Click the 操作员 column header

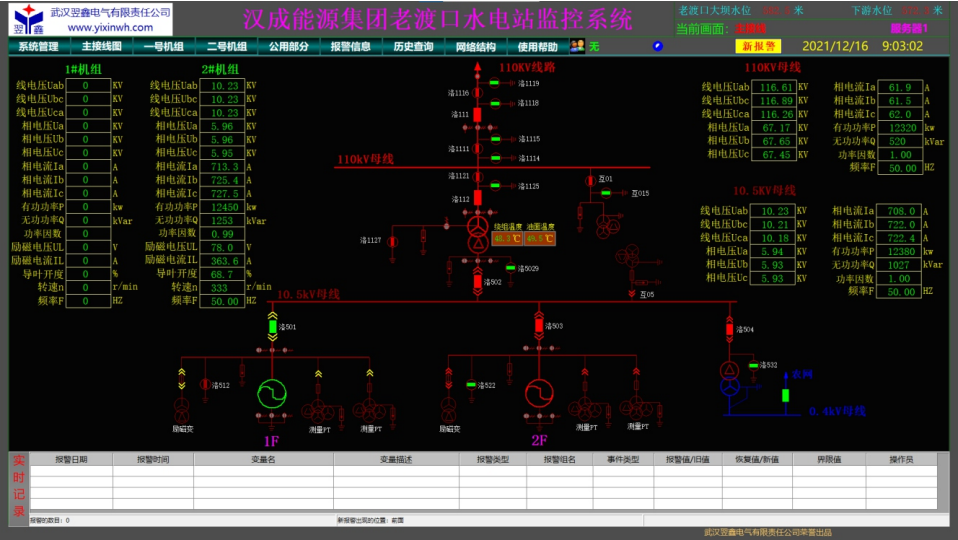tap(901, 459)
